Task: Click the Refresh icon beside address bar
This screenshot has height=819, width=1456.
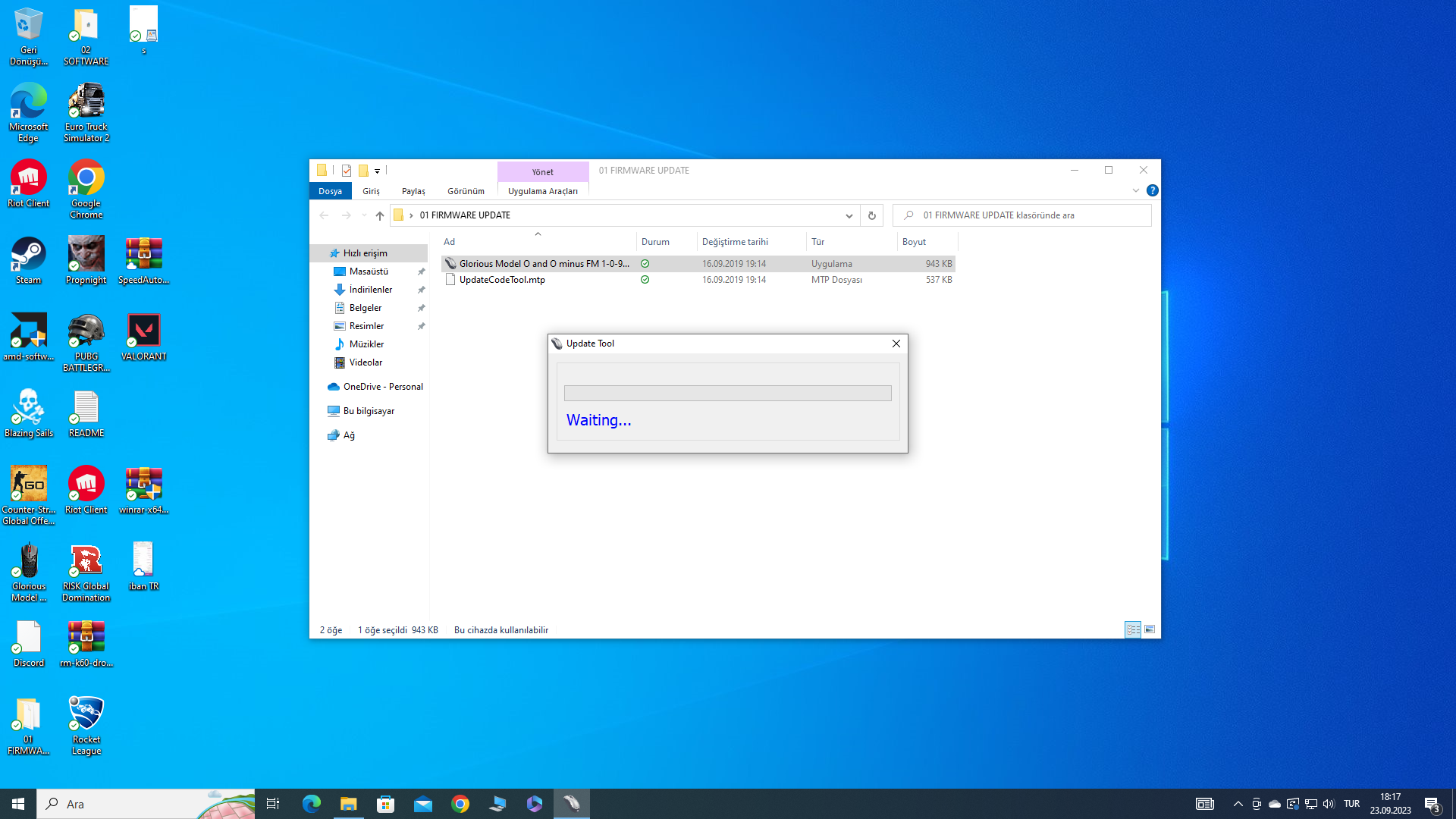Action: coord(871,215)
